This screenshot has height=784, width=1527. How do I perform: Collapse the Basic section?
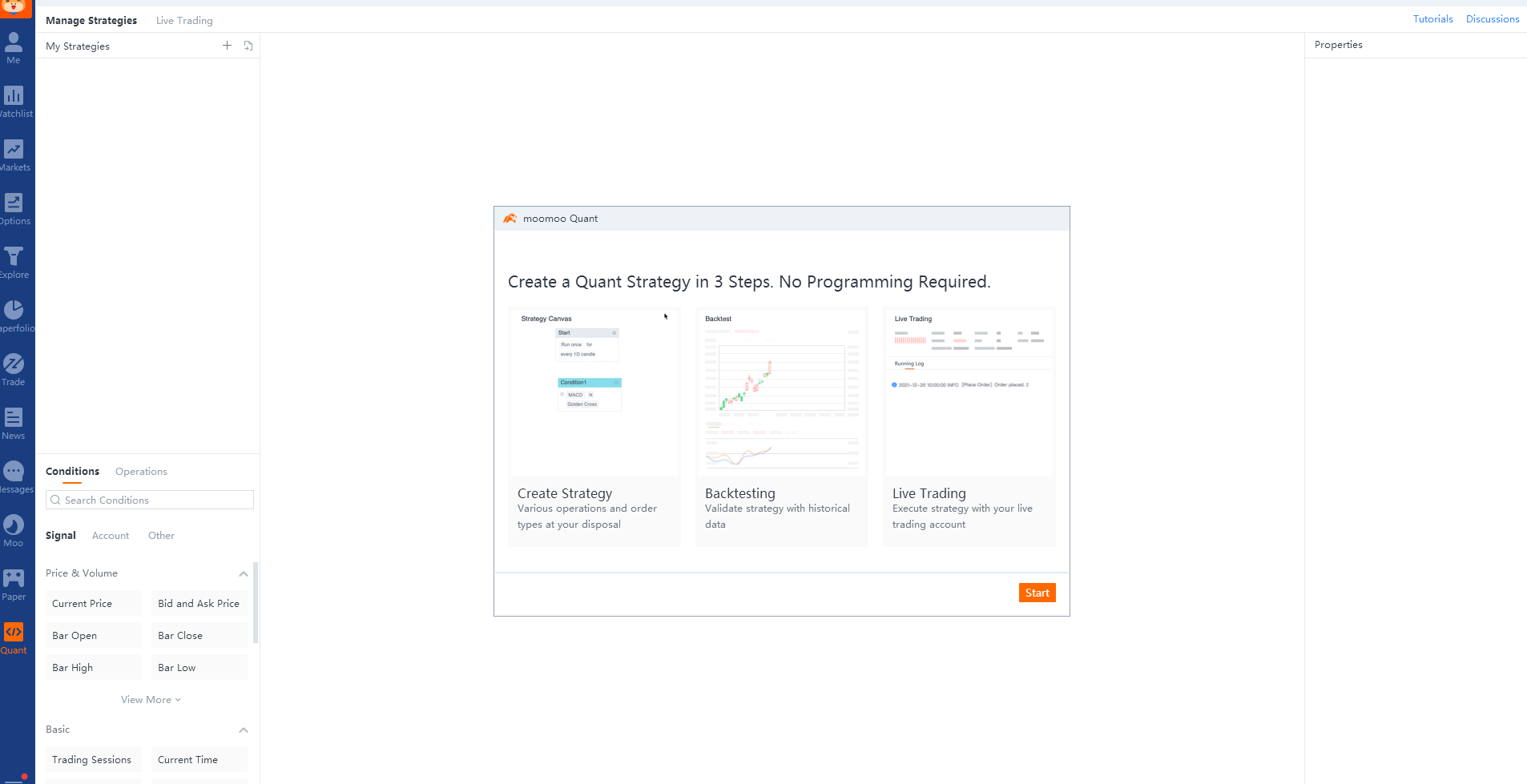243,730
